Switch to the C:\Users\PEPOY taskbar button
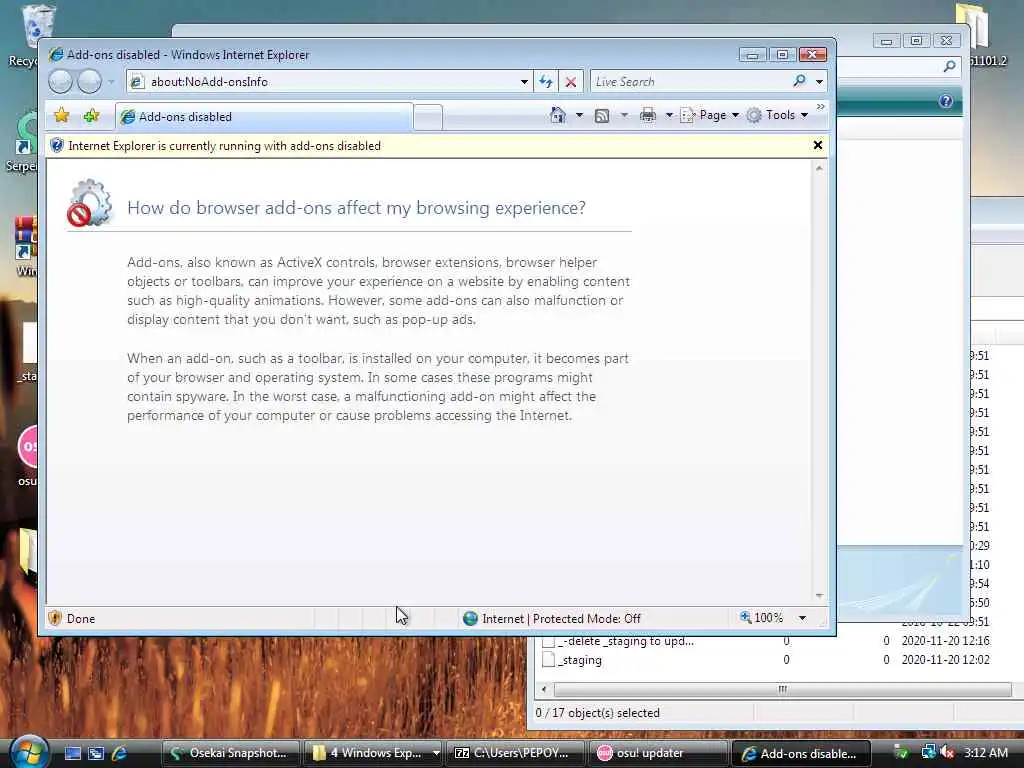The image size is (1024, 768). tap(515, 753)
